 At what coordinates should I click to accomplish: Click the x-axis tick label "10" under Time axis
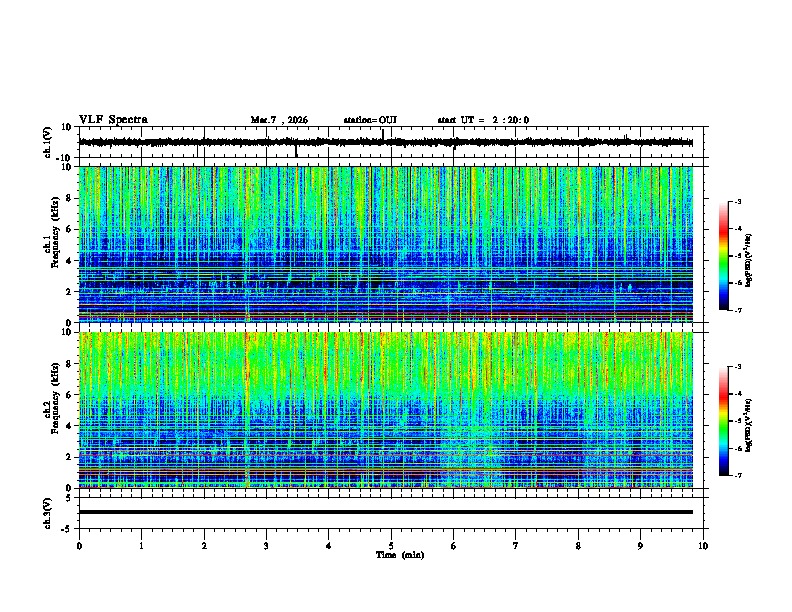(x=703, y=546)
